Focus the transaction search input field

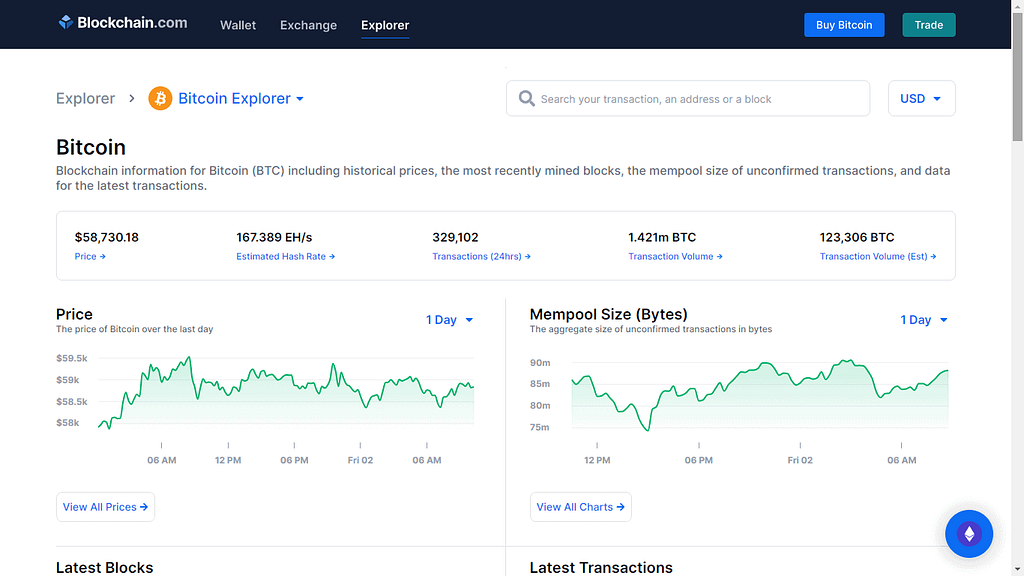click(x=688, y=99)
